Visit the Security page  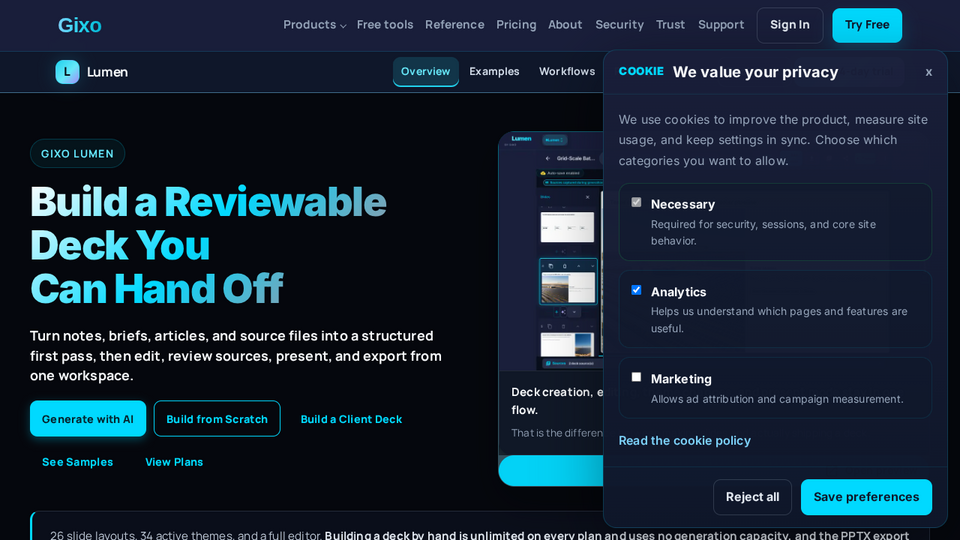620,25
